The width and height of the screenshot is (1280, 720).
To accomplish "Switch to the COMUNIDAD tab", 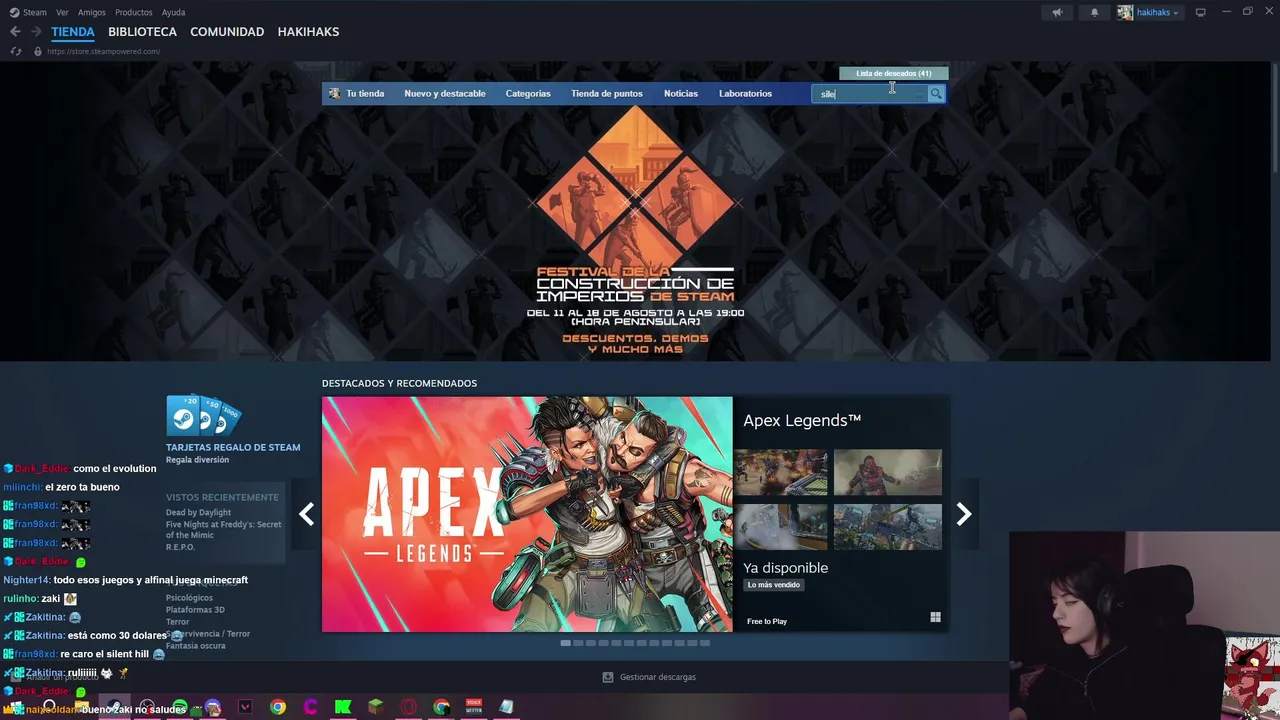I will [227, 32].
